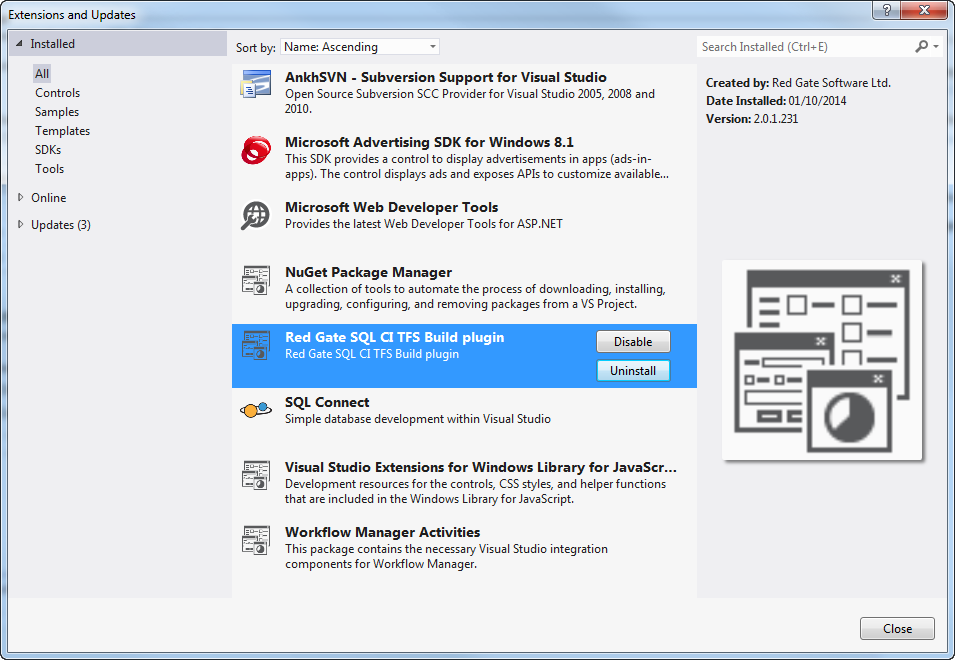Click the Visual Studio Extensions for JavaScript icon

click(256, 475)
